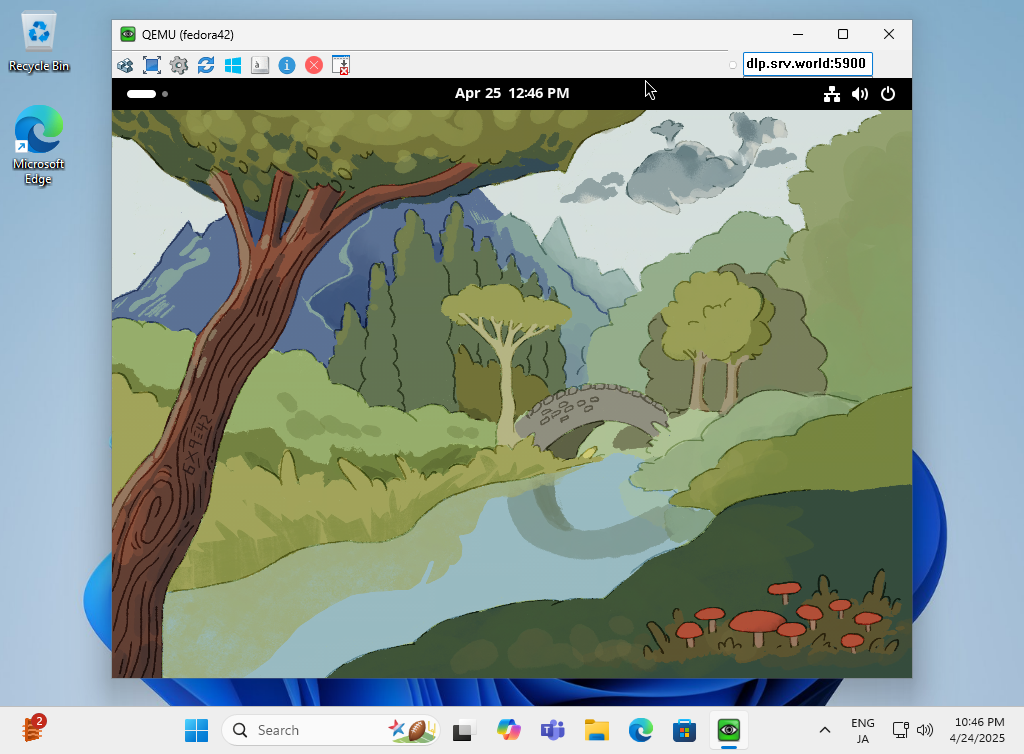Open taskbar volume tray icon
Image resolution: width=1024 pixels, height=754 pixels.
925,730
